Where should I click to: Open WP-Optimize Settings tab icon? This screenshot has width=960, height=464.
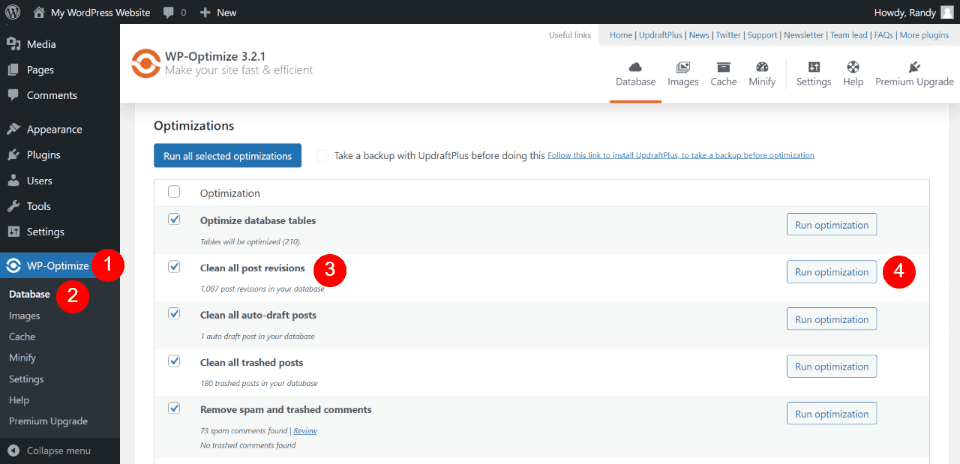click(813, 67)
